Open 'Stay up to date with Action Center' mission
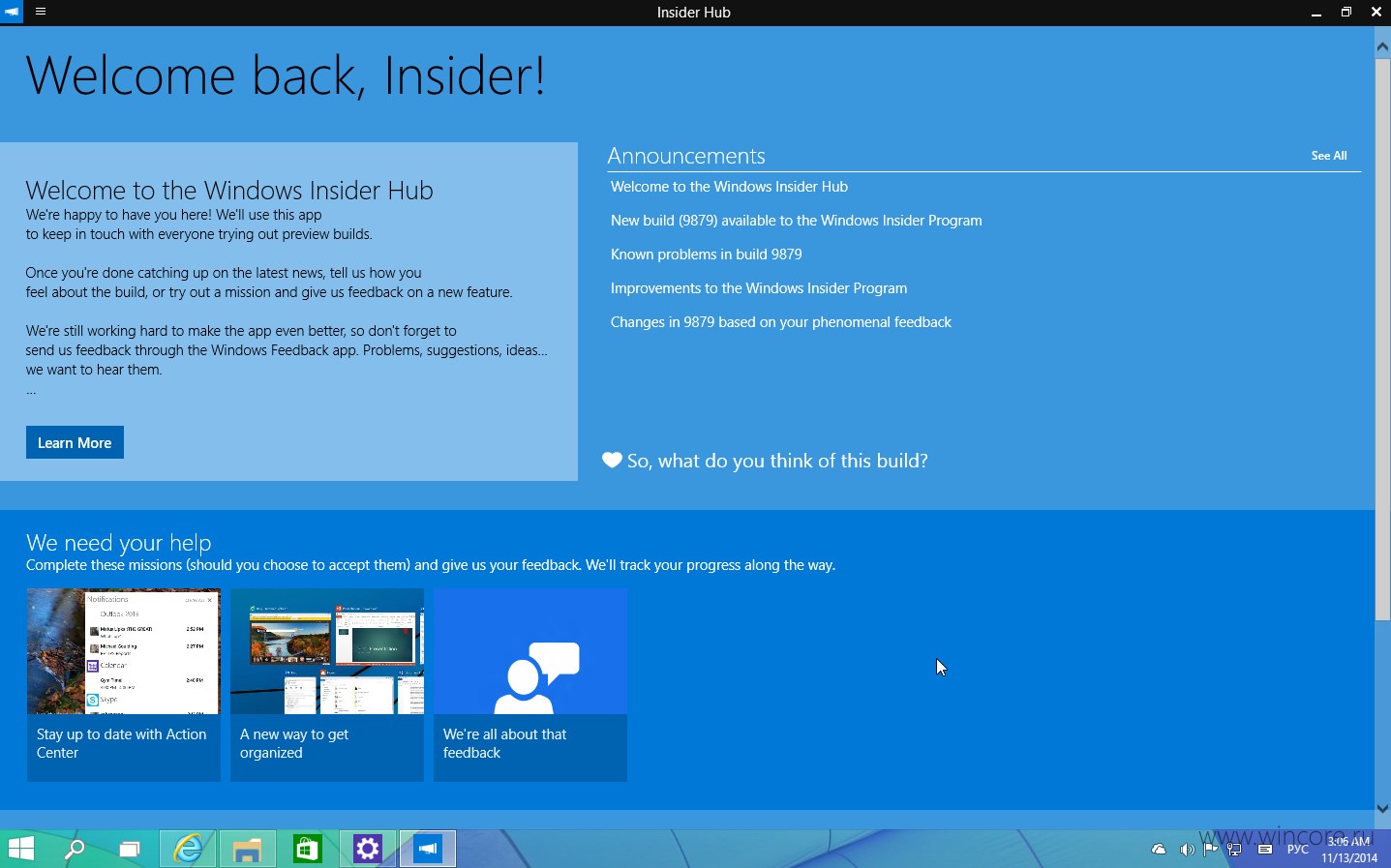The height and width of the screenshot is (868, 1391). [x=124, y=685]
